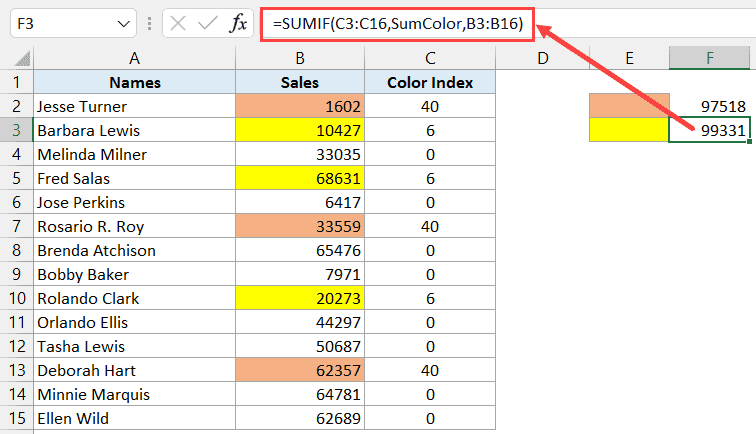Click color index 0 in Melinda Milner row
Image resolution: width=756 pixels, height=434 pixels.
430,154
